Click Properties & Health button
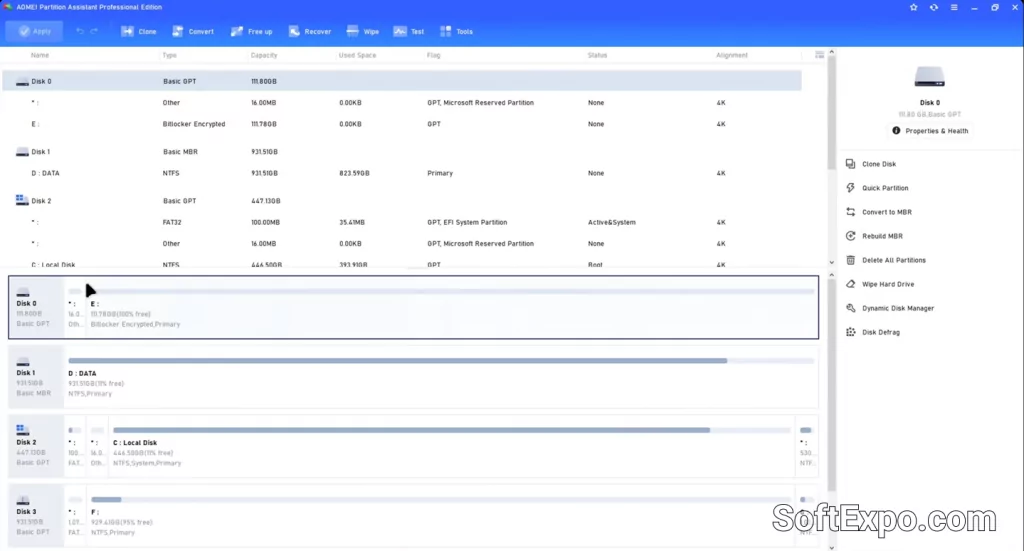Image resolution: width=1024 pixels, height=551 pixels. (930, 131)
